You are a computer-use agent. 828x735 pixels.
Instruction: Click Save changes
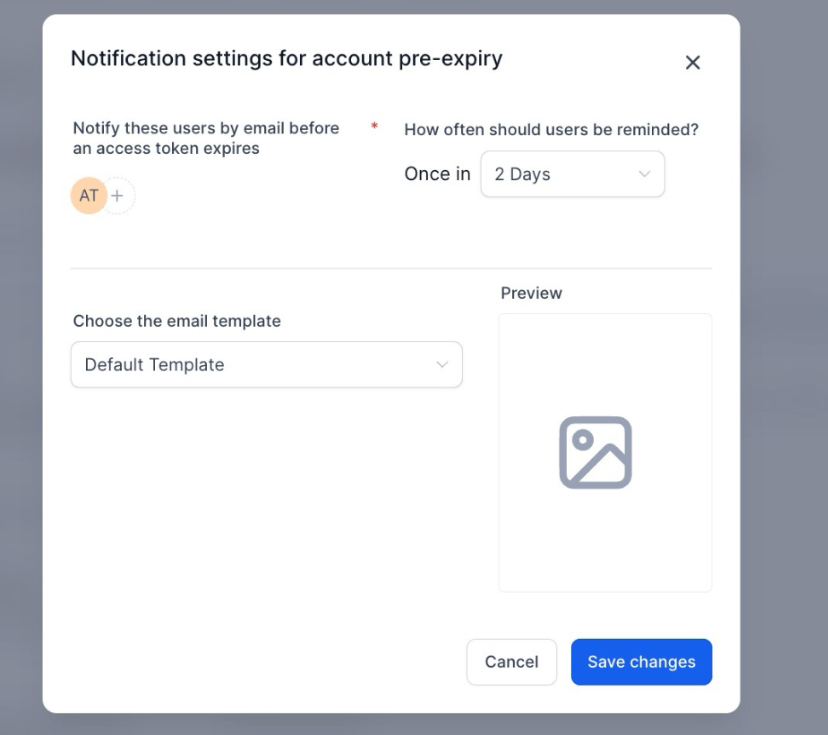[x=641, y=662]
